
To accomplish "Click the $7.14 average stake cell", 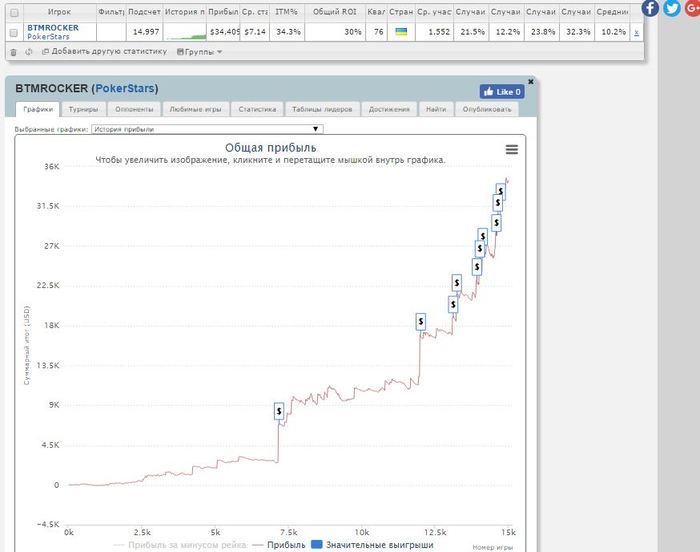I will click(x=255, y=32).
